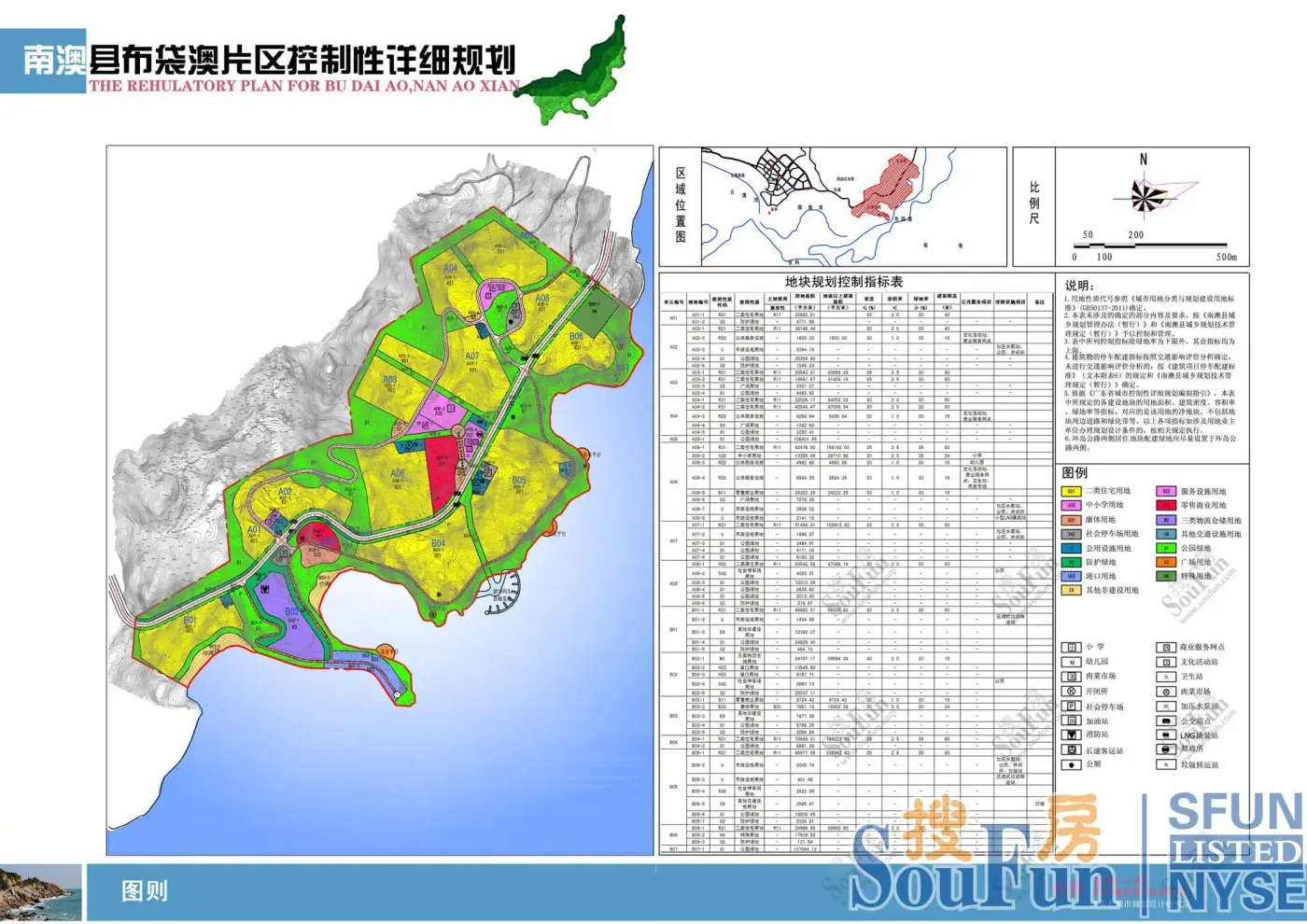Select the 公交站点 symbol icon in the legend

(1165, 721)
